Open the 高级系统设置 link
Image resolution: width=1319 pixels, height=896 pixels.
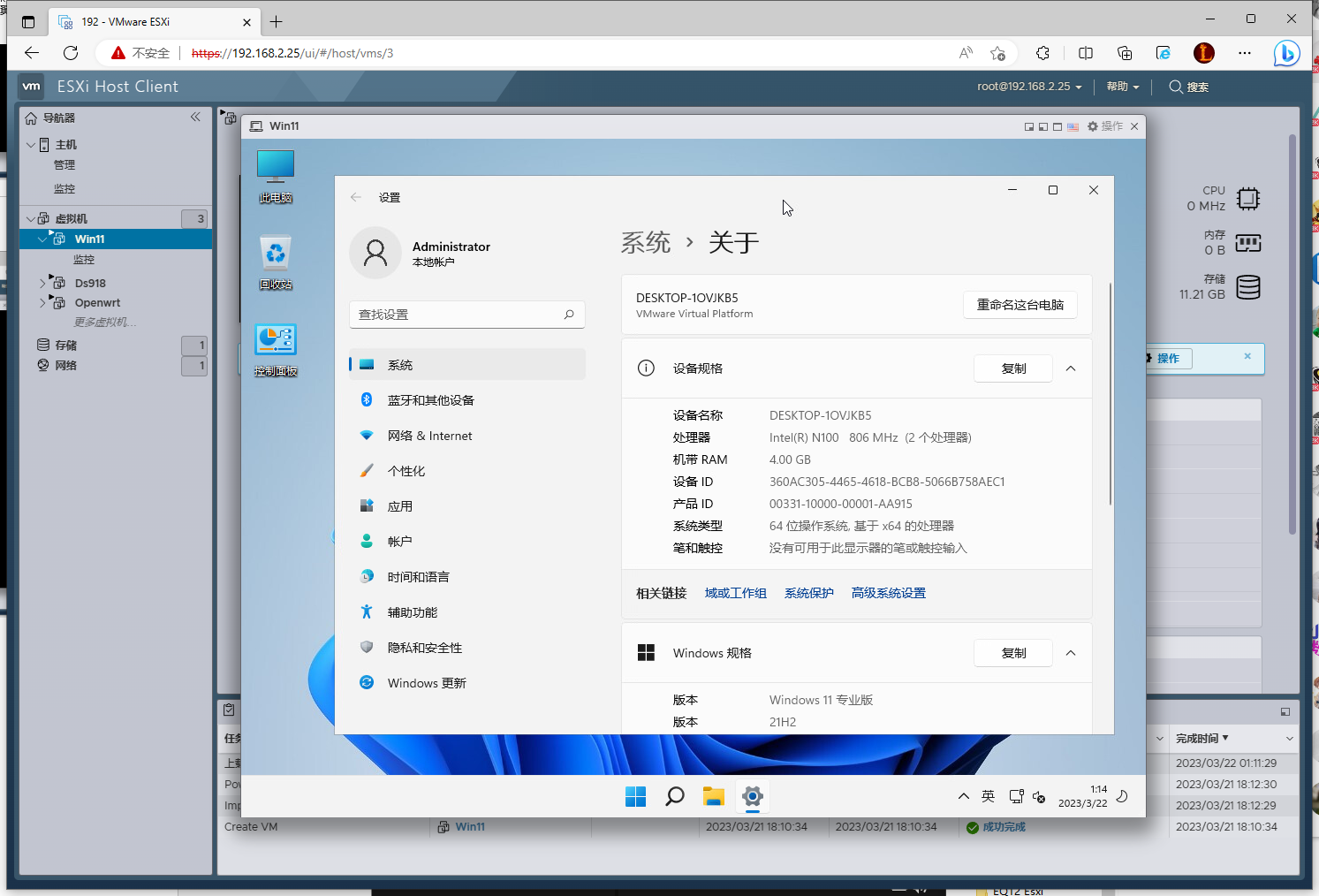click(x=888, y=593)
